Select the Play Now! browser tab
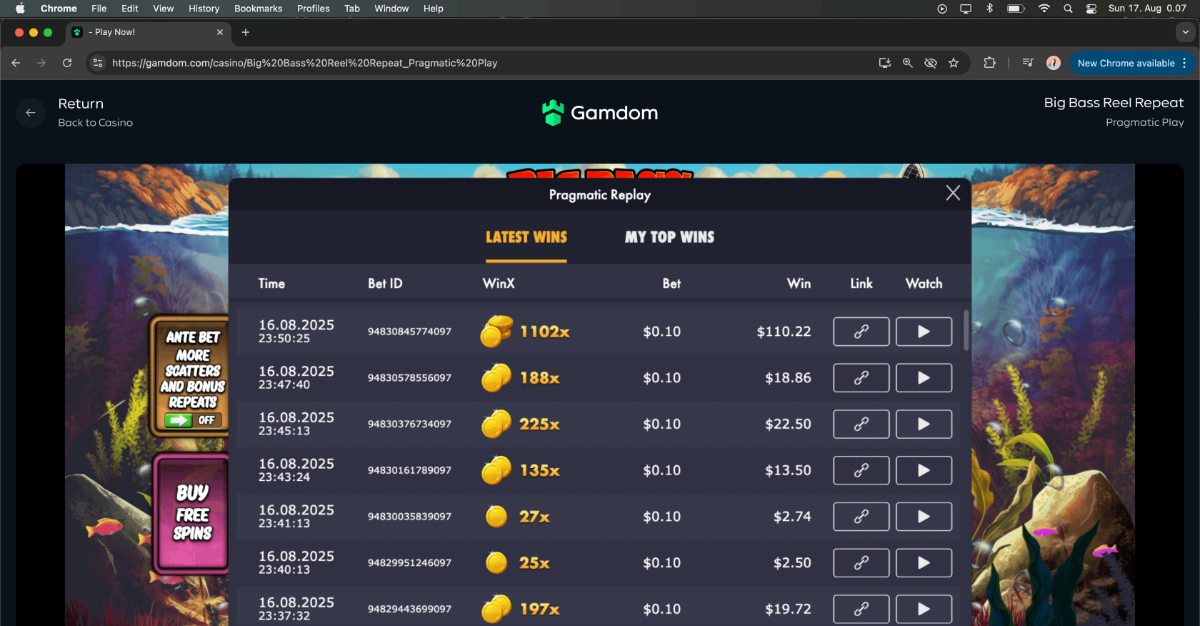The height and width of the screenshot is (626, 1200). pos(148,32)
